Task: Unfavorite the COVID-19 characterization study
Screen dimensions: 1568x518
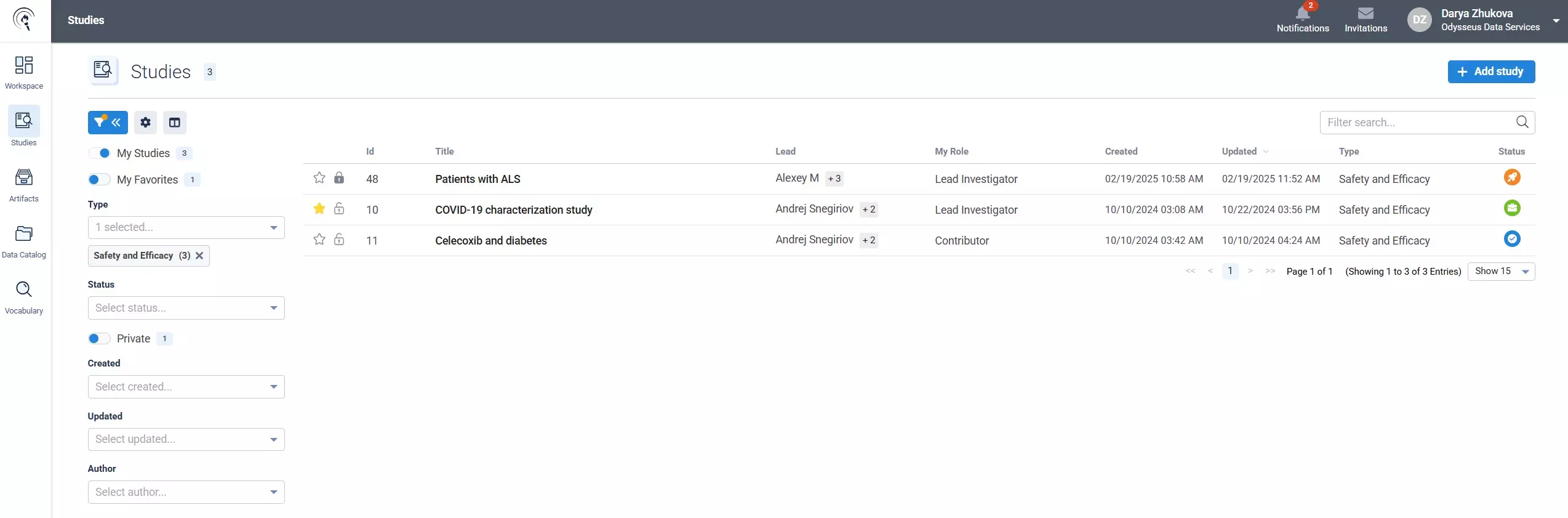Action: click(x=319, y=209)
